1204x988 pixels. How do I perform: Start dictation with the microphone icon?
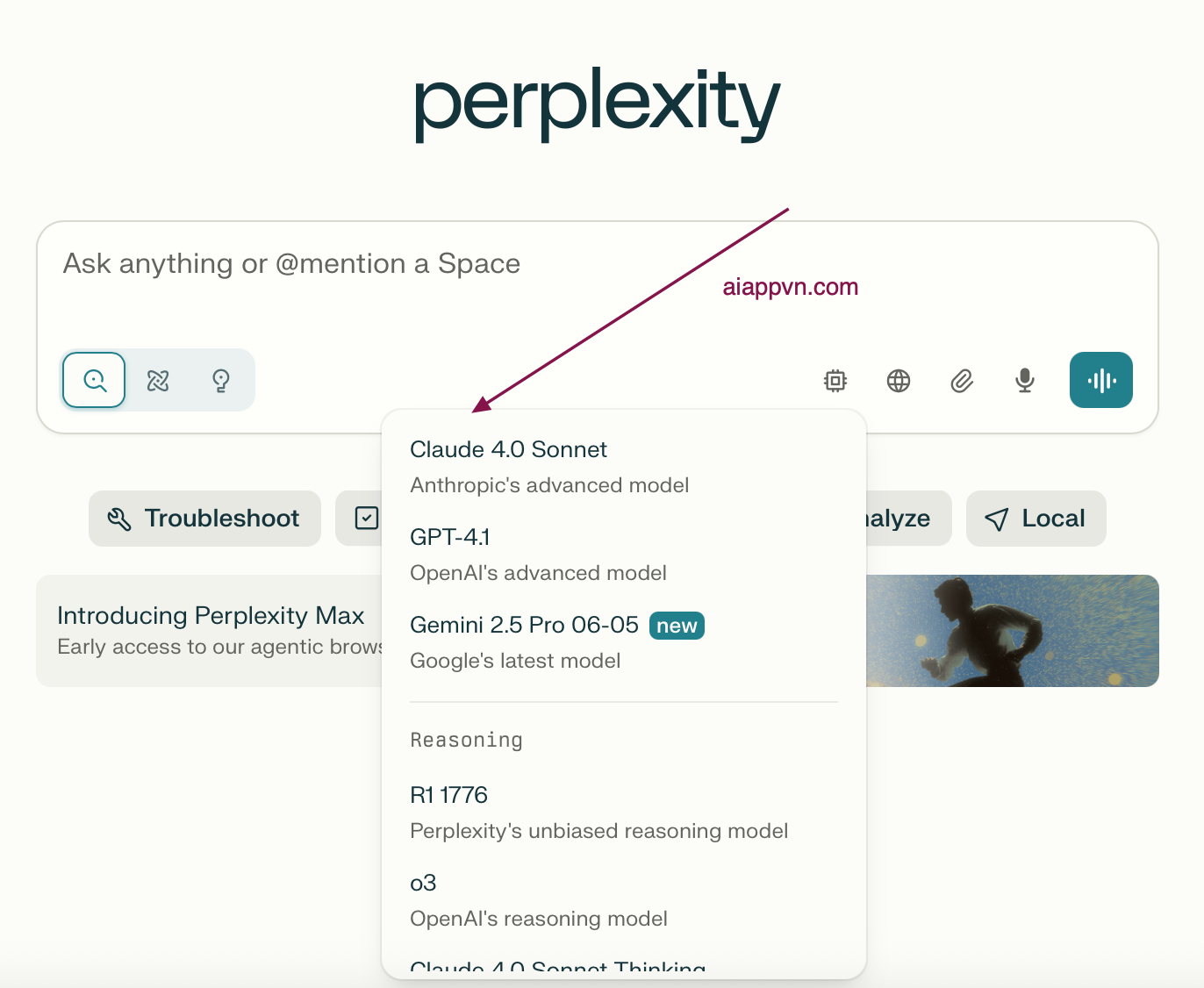pyautogui.click(x=1025, y=380)
